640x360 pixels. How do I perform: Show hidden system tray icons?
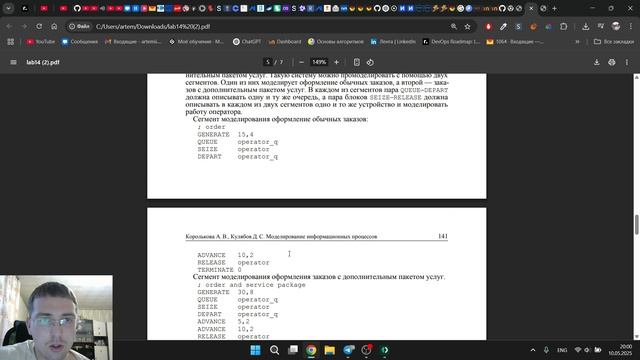coord(533,350)
